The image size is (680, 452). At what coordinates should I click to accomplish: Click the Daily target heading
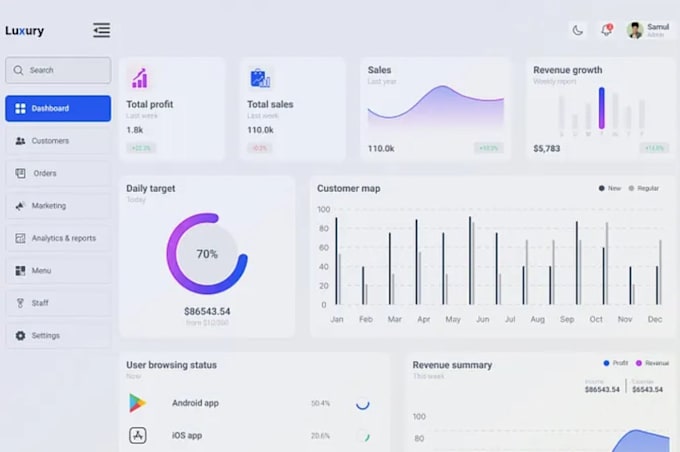[x=150, y=189]
